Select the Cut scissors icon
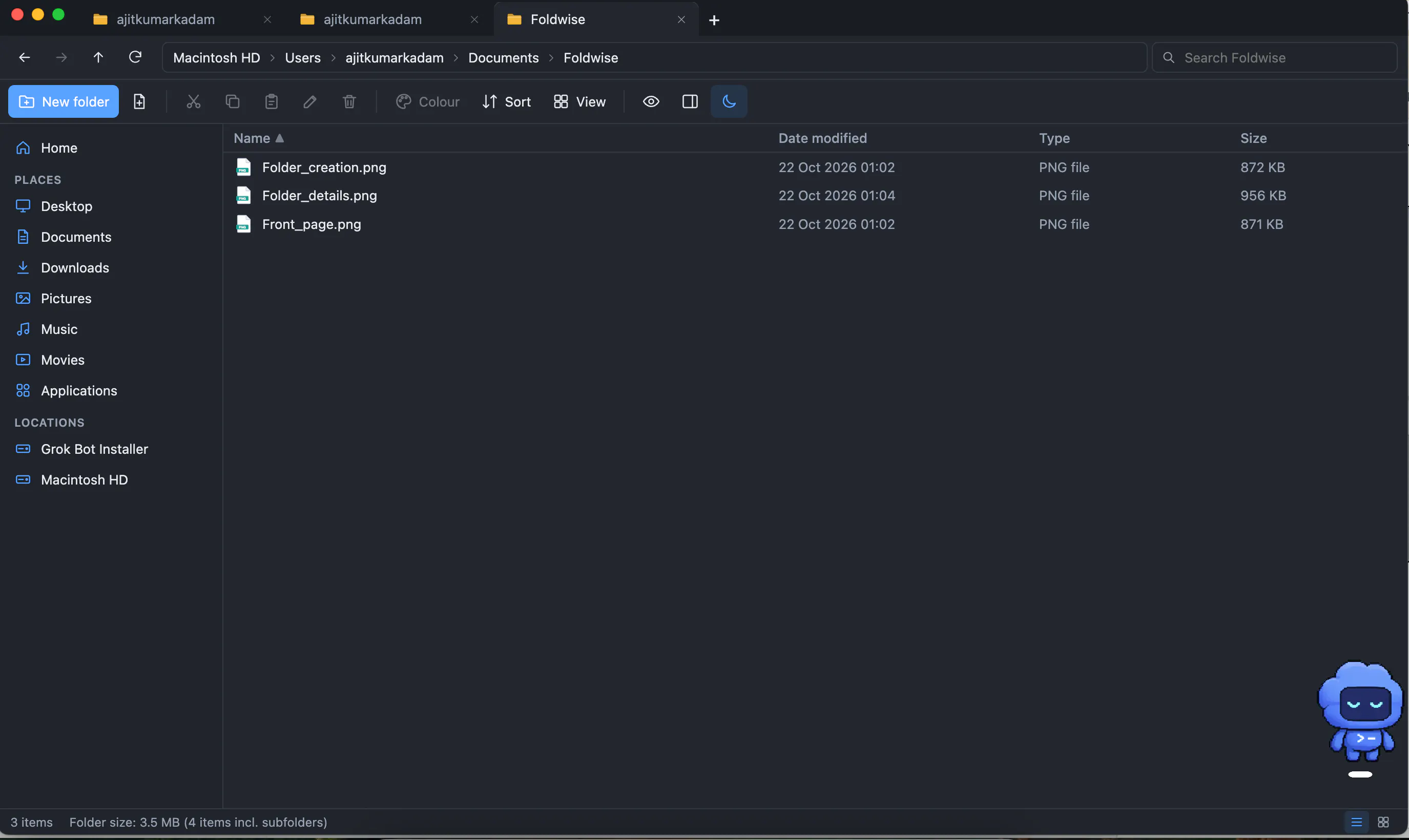Viewport: 1409px width, 840px height. tap(194, 101)
